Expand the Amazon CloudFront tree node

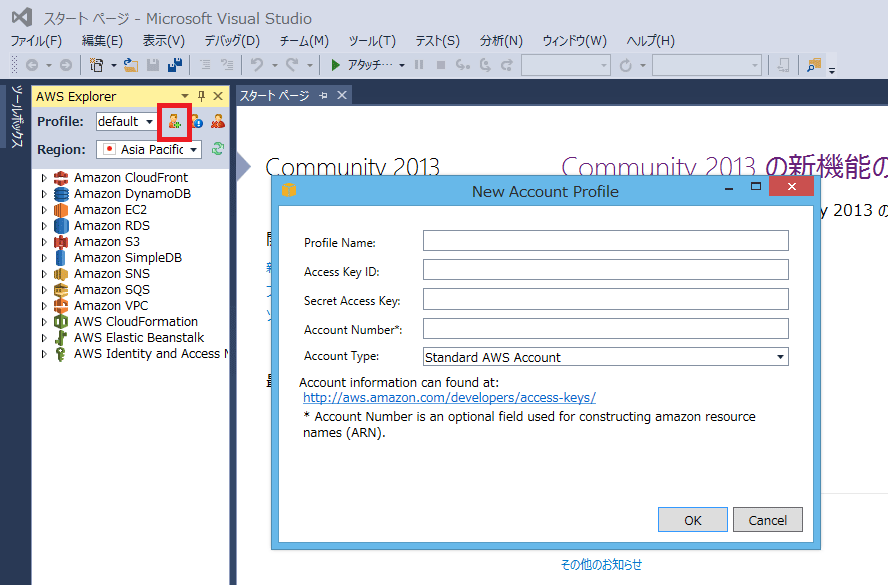coord(44,178)
